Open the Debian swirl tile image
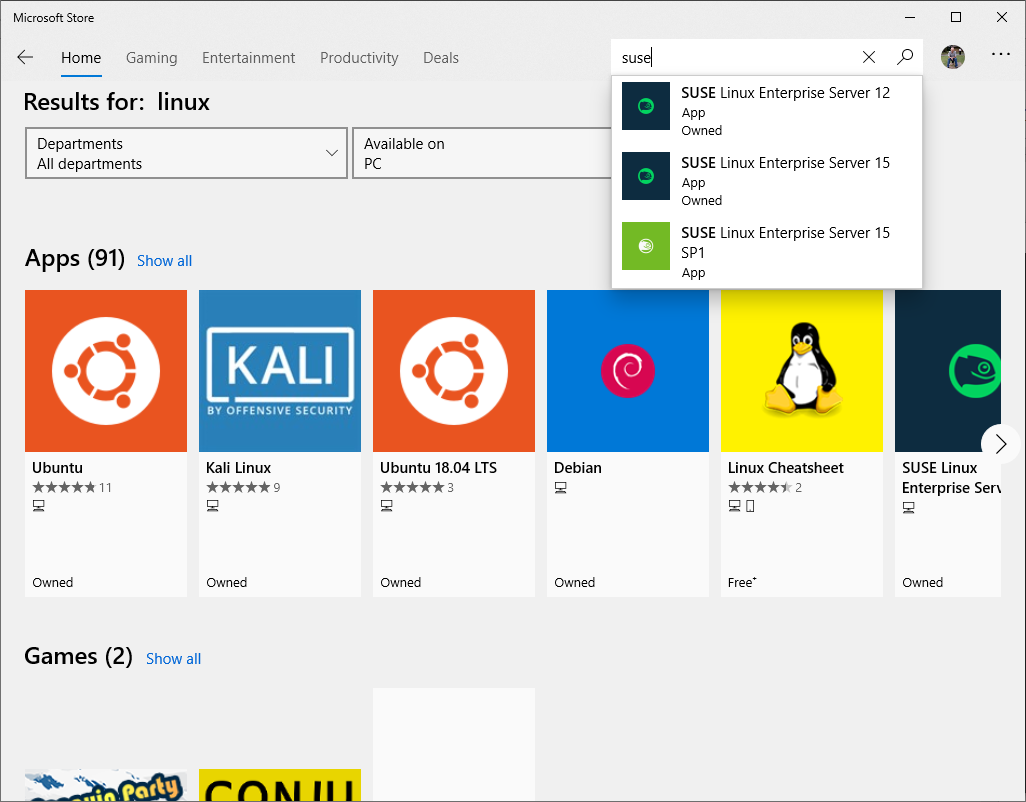Screen dimensions: 1026x802 click(x=628, y=371)
